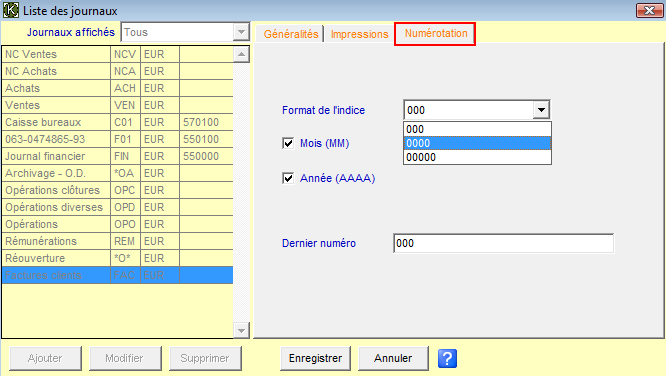Click the NCV code cell
The image size is (666, 376).
[x=125, y=54]
